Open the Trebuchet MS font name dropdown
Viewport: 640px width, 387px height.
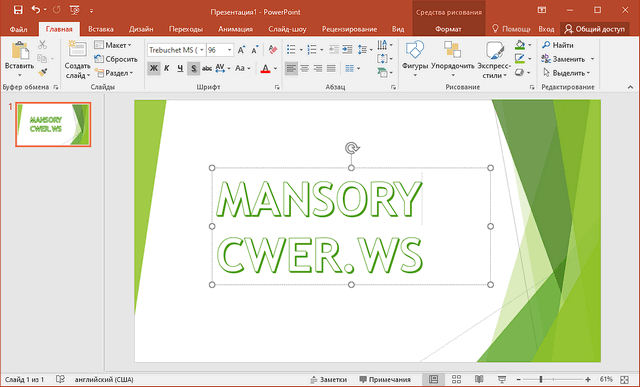202,50
